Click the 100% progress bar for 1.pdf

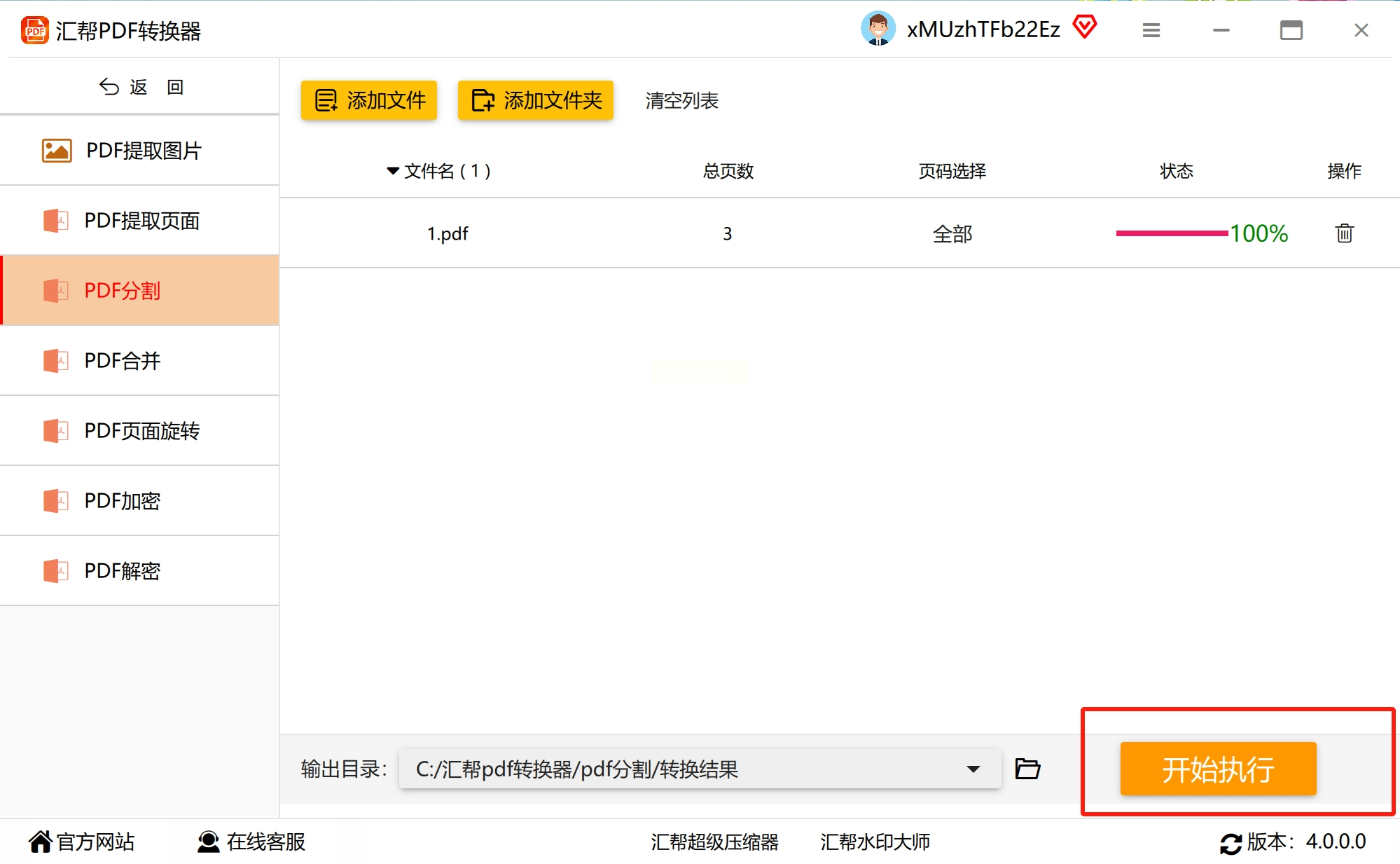click(x=1171, y=233)
